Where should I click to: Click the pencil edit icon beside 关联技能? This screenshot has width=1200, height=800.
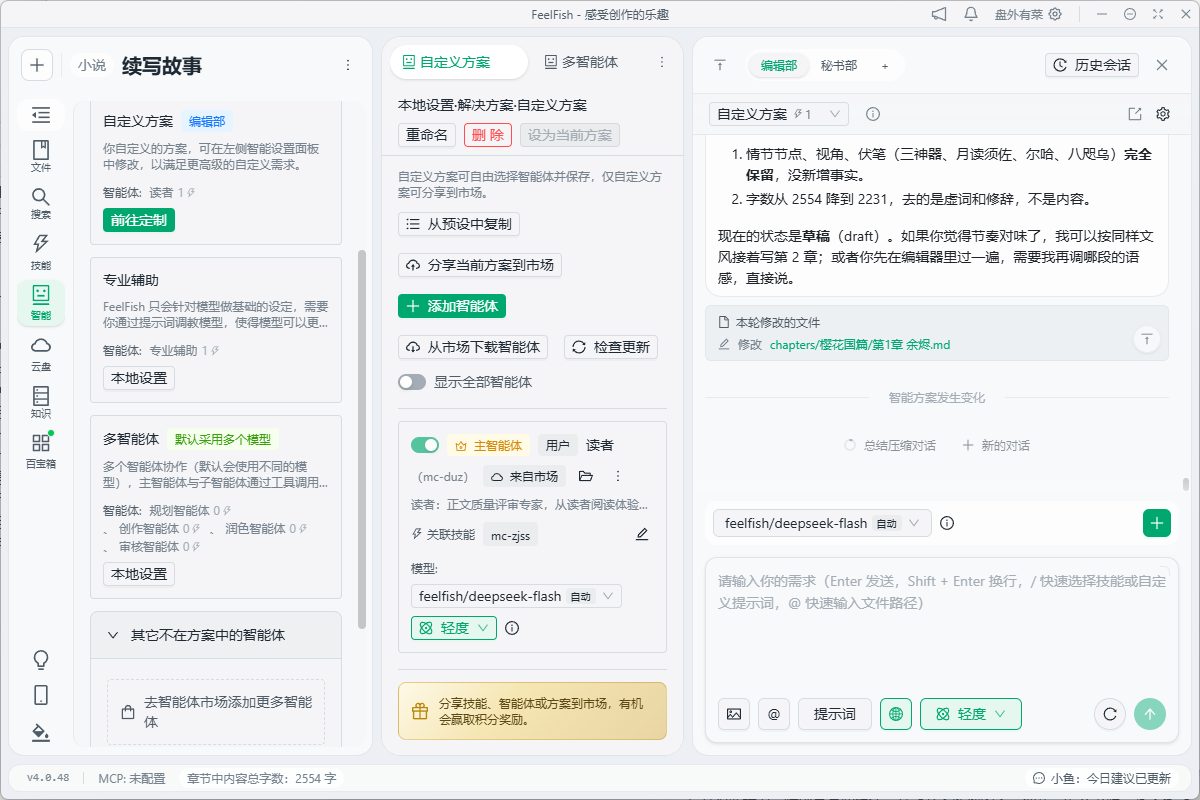pos(642,535)
